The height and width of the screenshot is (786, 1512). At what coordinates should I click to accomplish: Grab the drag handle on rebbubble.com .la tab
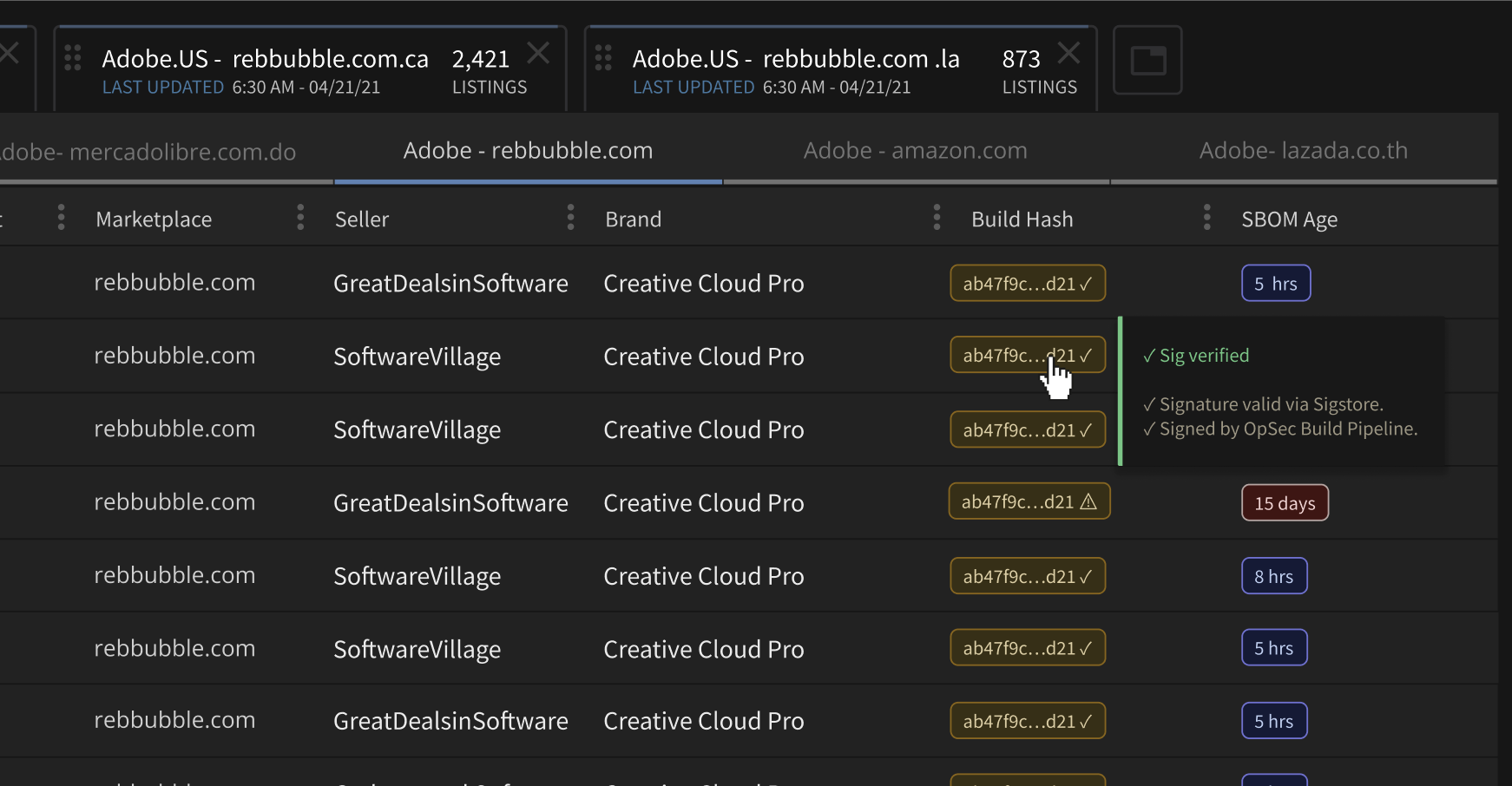click(x=603, y=57)
